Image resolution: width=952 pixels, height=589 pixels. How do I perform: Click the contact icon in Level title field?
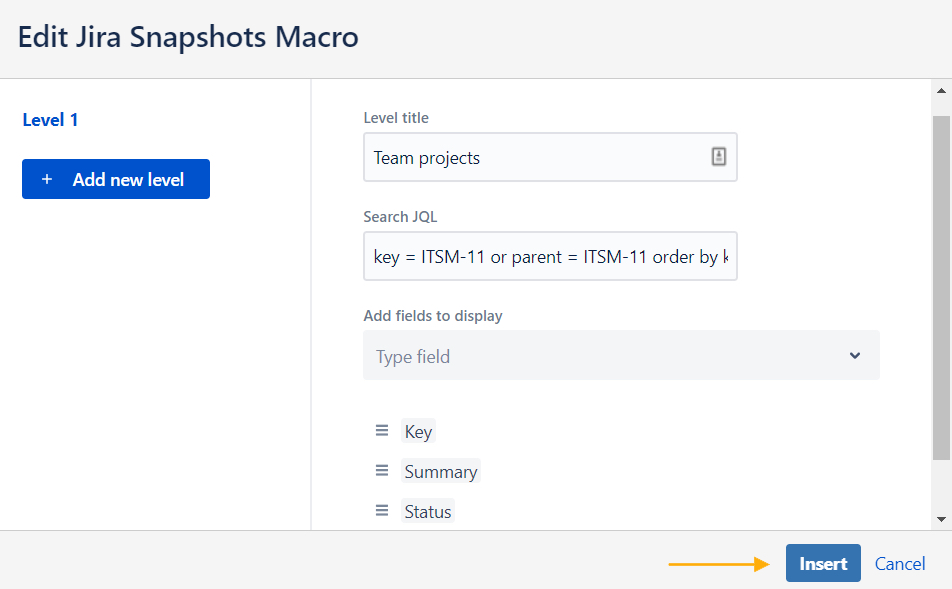tap(719, 157)
